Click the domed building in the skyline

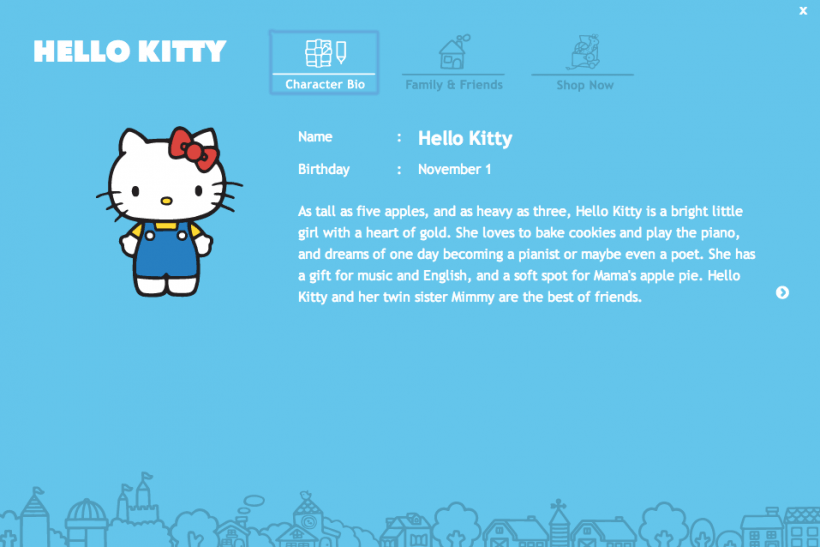click(86, 522)
